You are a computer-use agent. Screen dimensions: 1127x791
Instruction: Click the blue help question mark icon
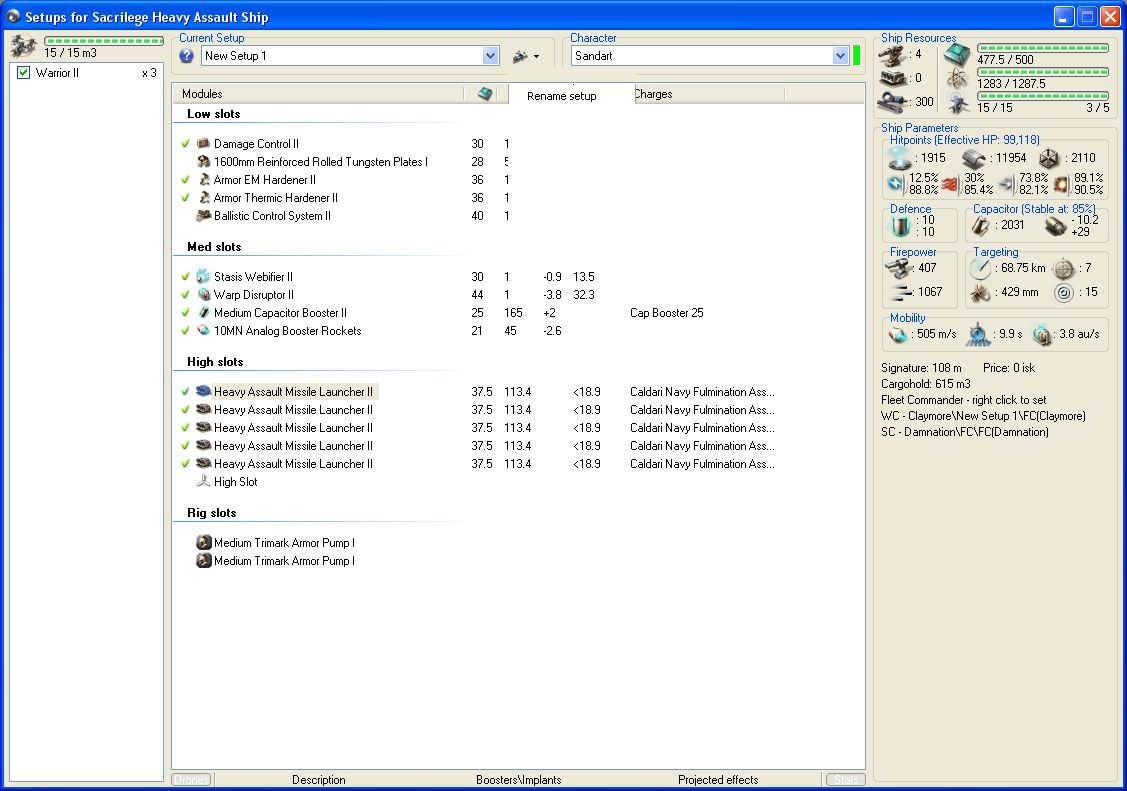pyautogui.click(x=186, y=55)
